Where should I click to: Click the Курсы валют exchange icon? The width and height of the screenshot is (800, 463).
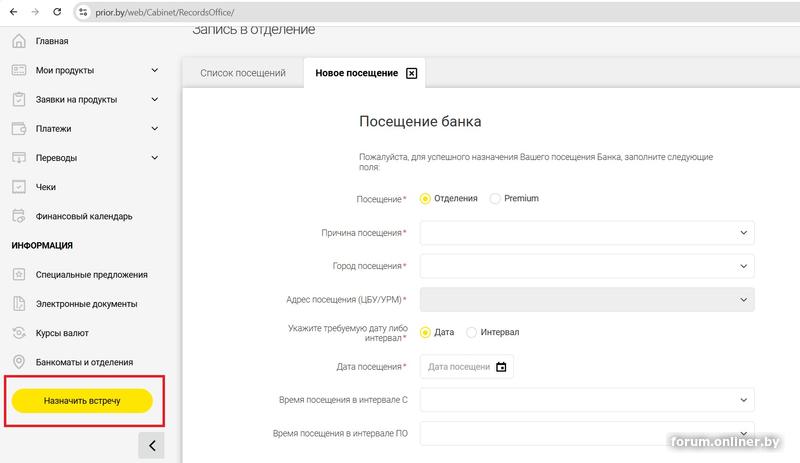tap(19, 333)
